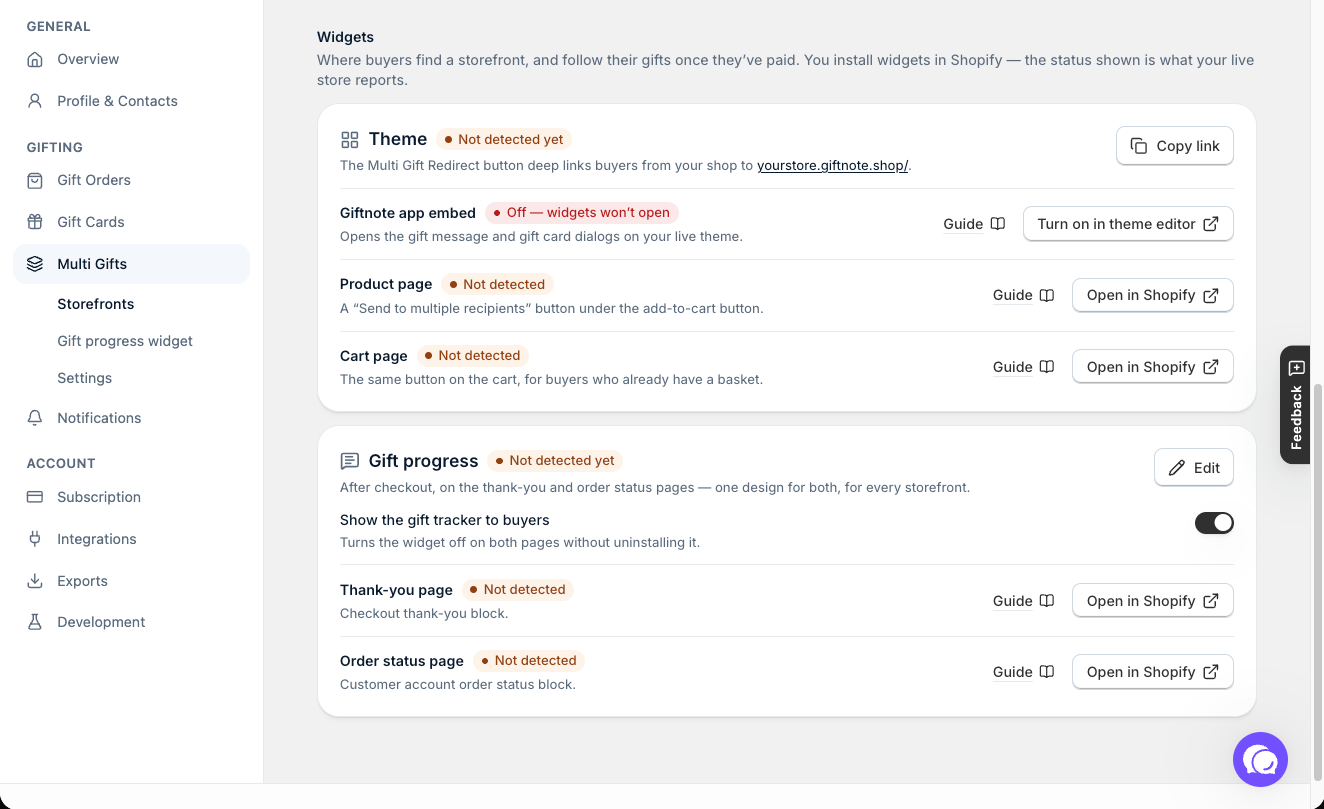Click Theme 'Not detected yet' badge

(504, 140)
